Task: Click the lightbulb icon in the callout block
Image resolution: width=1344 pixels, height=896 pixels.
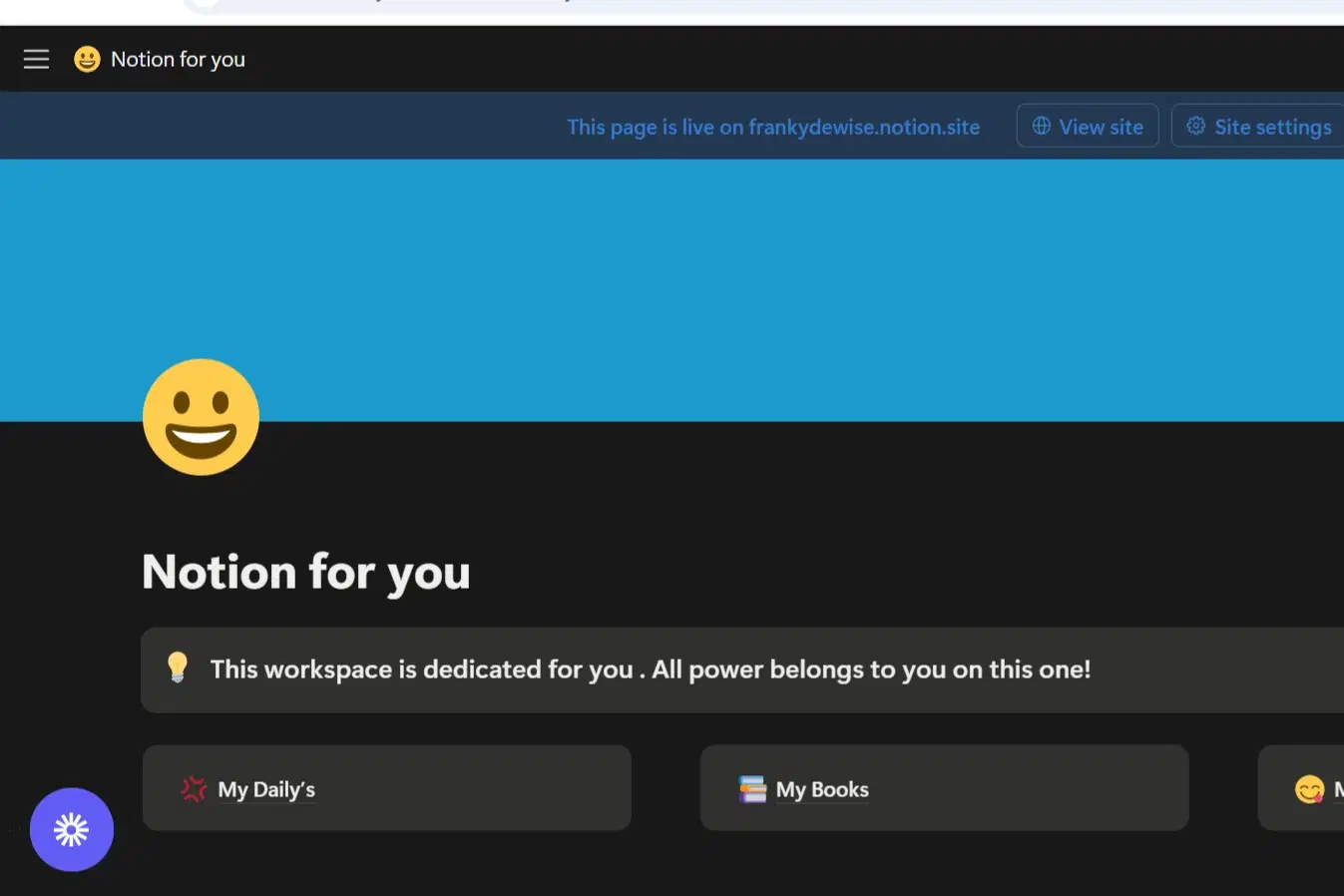Action: pyautogui.click(x=178, y=669)
